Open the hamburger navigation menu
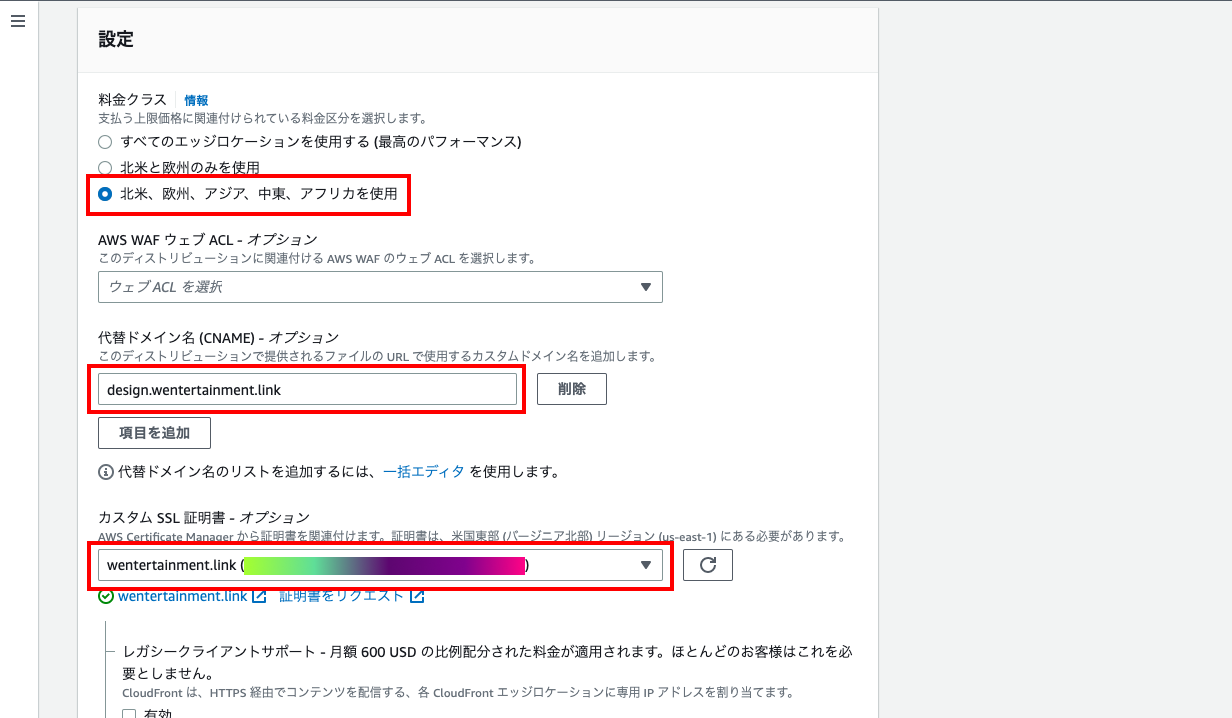The height and width of the screenshot is (718, 1232). click(18, 22)
